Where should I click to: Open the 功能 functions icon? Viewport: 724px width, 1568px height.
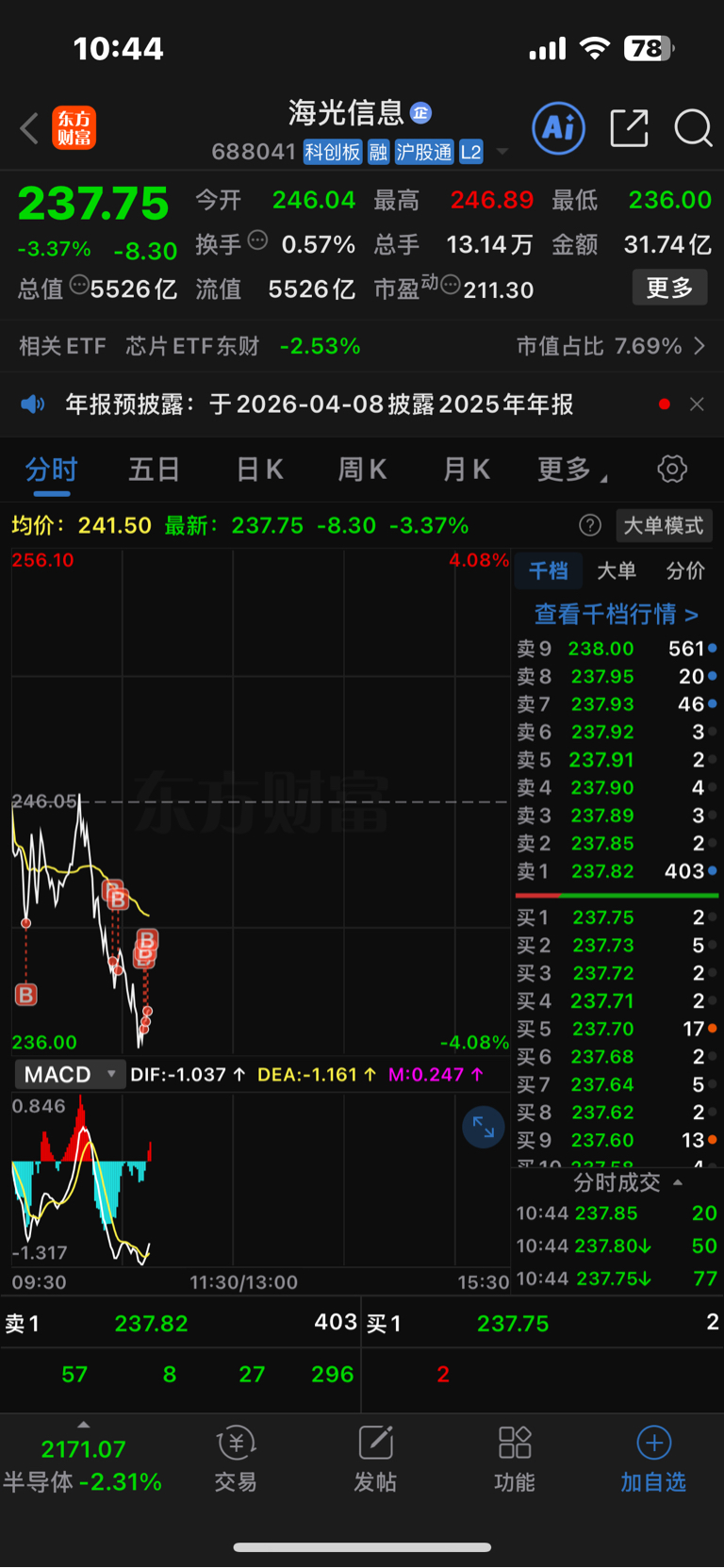pyautogui.click(x=515, y=1459)
